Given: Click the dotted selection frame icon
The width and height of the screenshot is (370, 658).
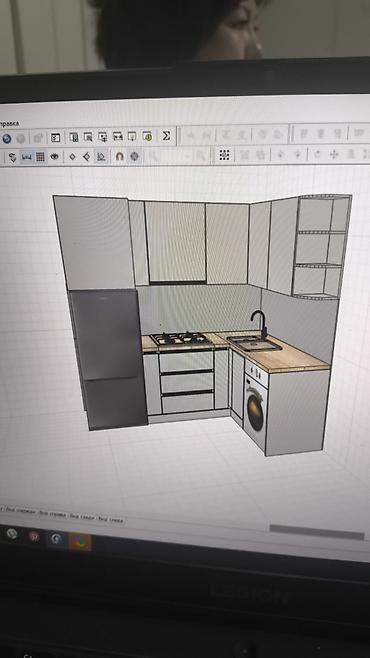Looking at the screenshot, I should [x=224, y=155].
